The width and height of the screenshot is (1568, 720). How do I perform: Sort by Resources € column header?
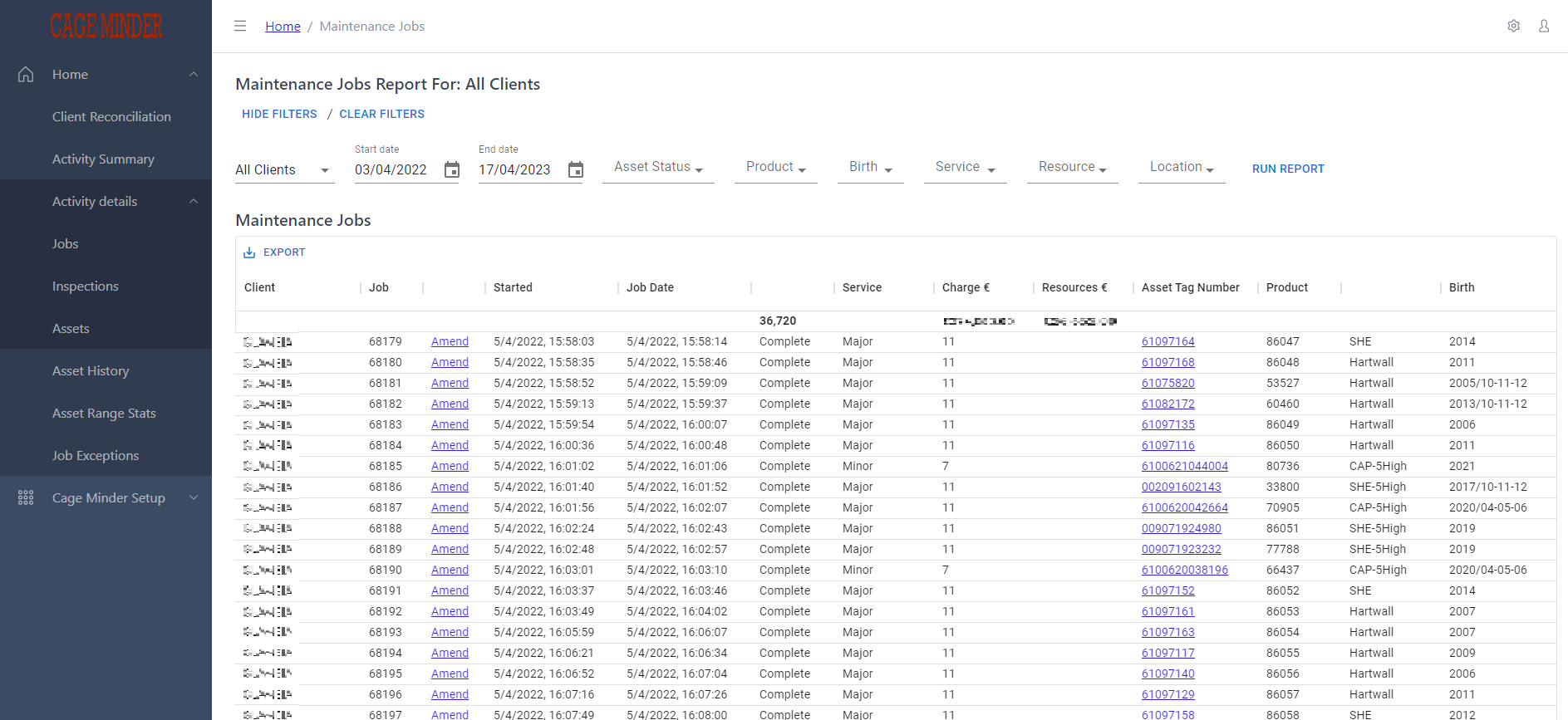click(x=1074, y=287)
